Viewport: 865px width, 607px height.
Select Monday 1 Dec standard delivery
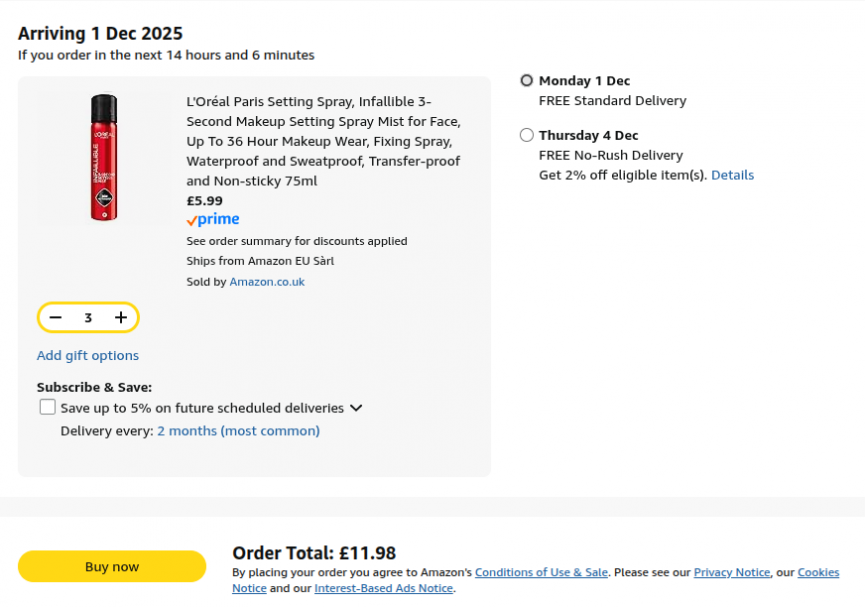click(x=527, y=81)
